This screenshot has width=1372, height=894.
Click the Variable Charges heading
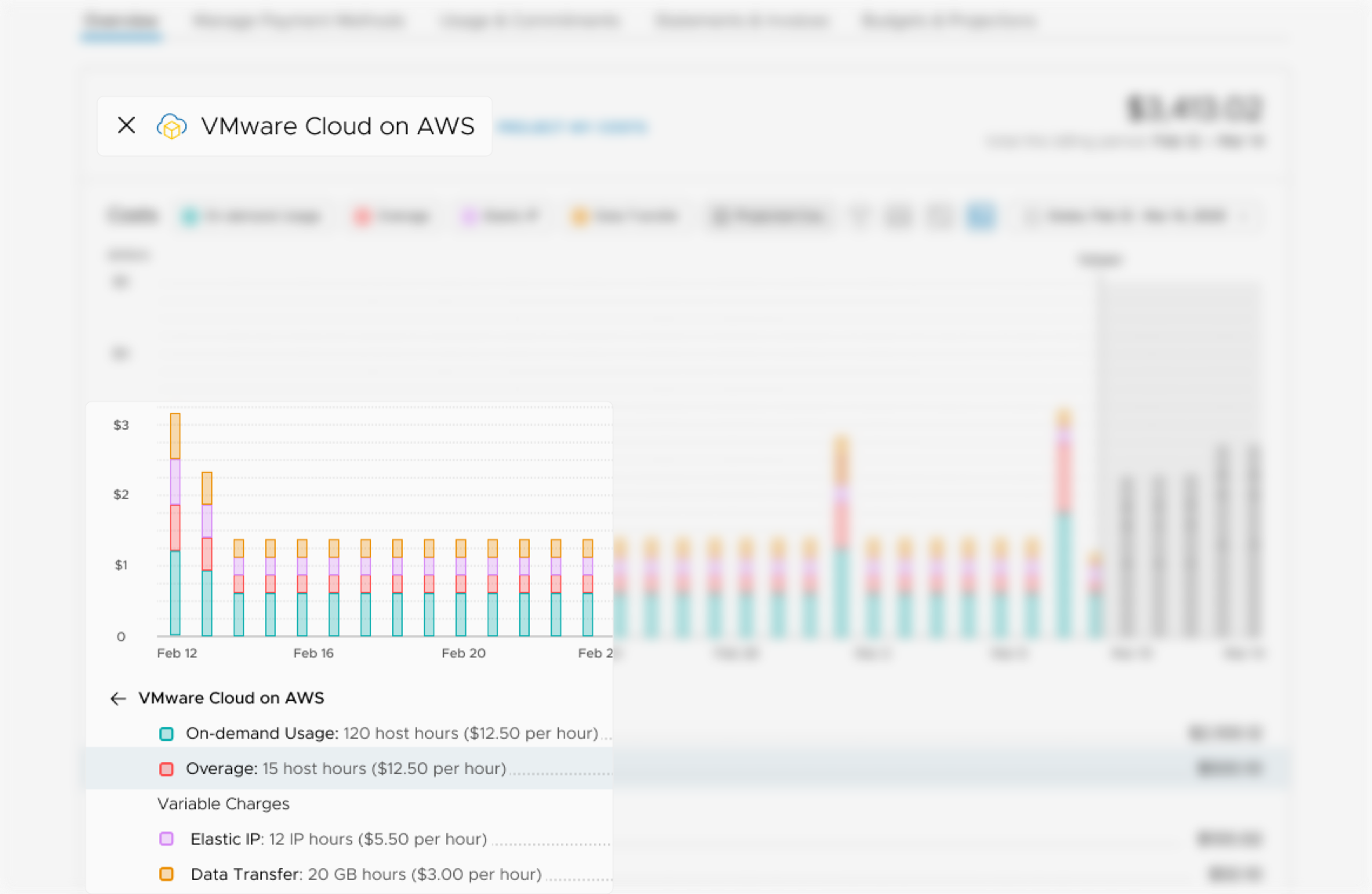(223, 804)
